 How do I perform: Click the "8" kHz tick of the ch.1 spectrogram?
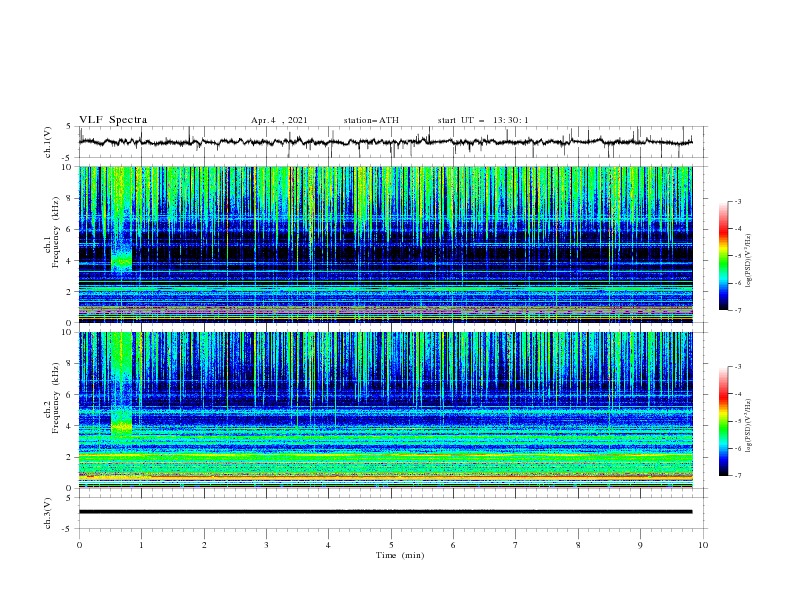[70, 198]
